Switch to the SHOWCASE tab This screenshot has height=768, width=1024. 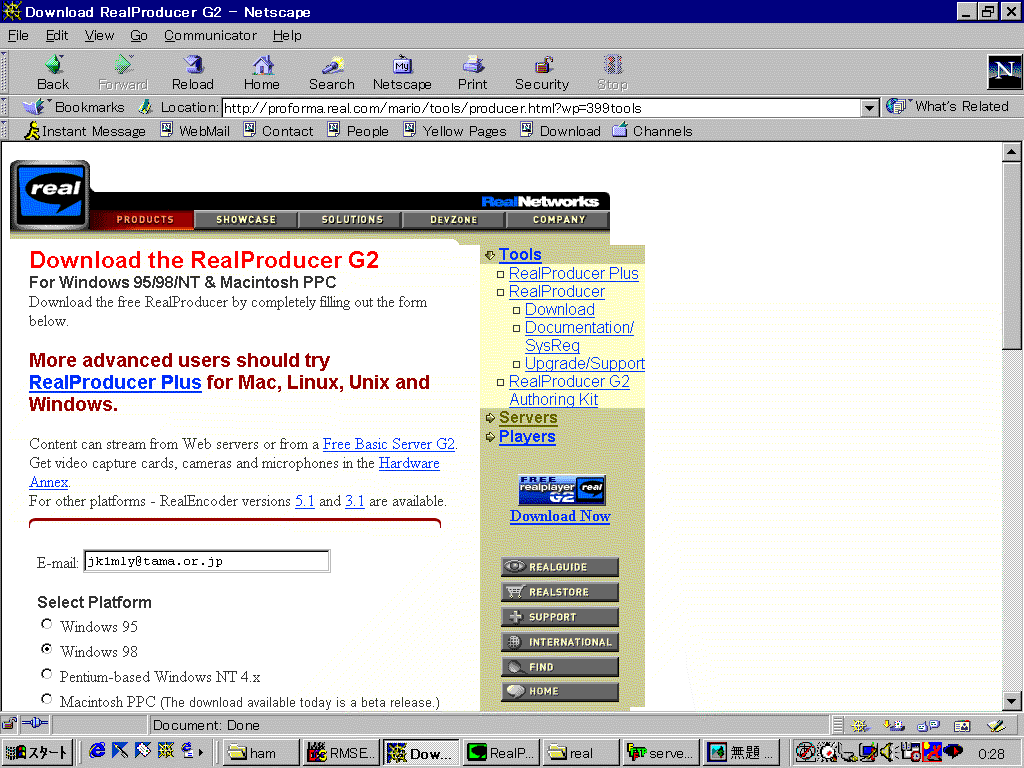(246, 220)
